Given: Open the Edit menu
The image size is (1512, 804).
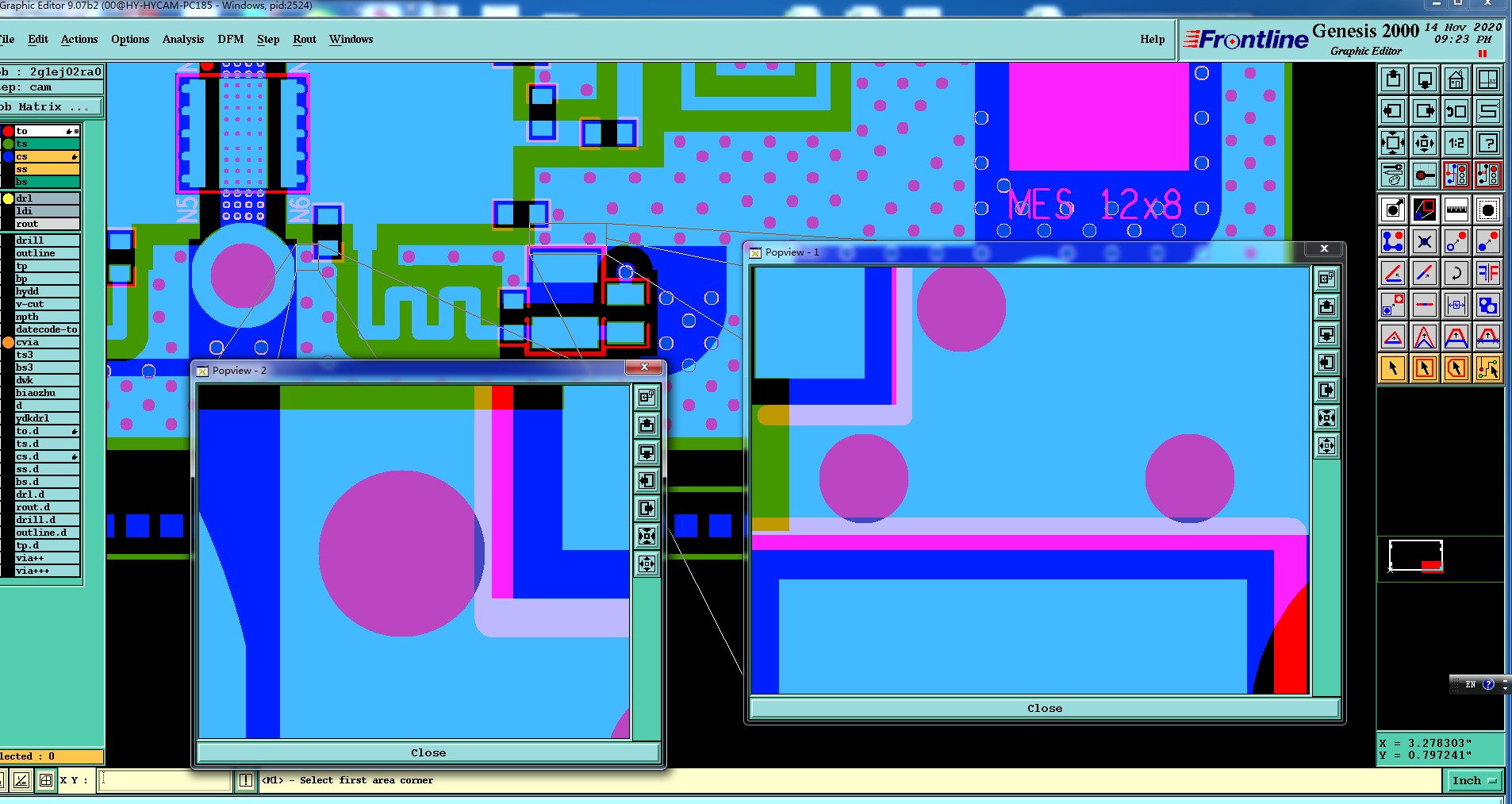Looking at the screenshot, I should [x=38, y=39].
